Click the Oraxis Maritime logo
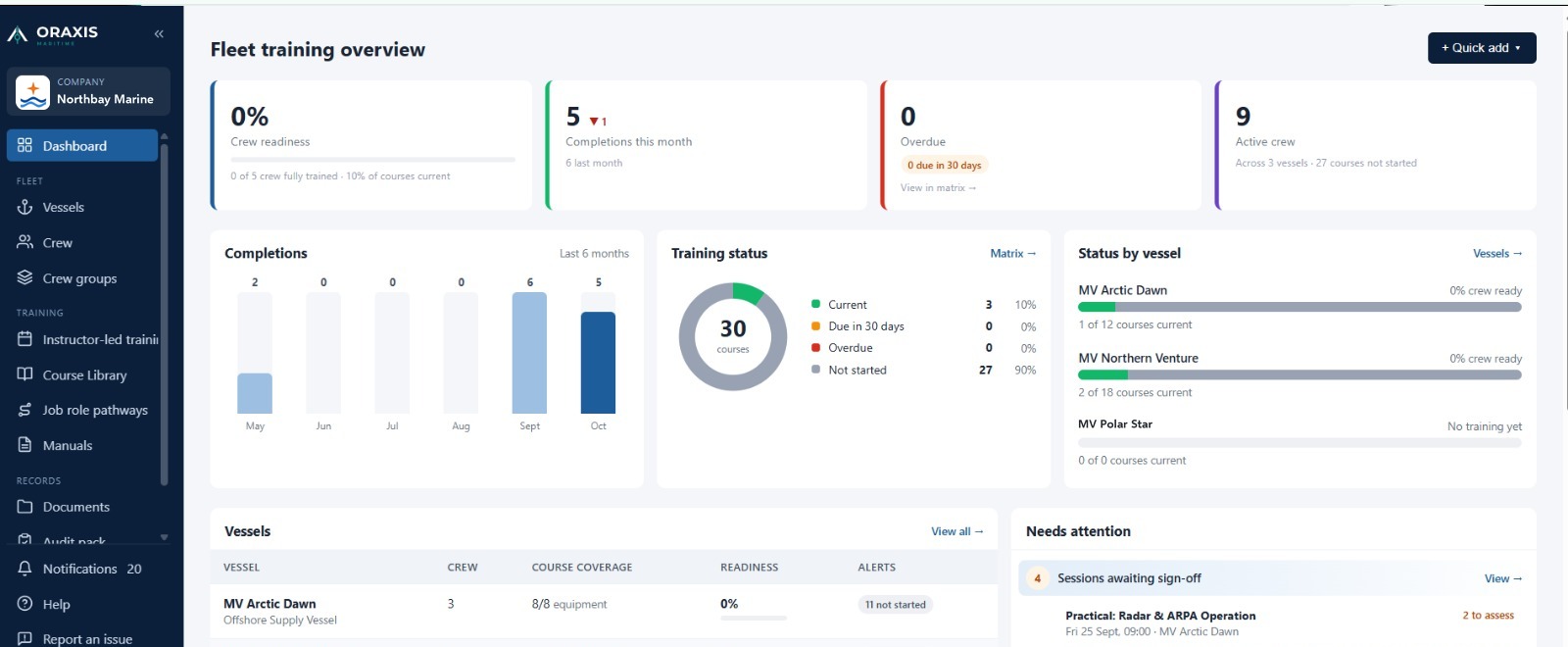 tap(53, 34)
